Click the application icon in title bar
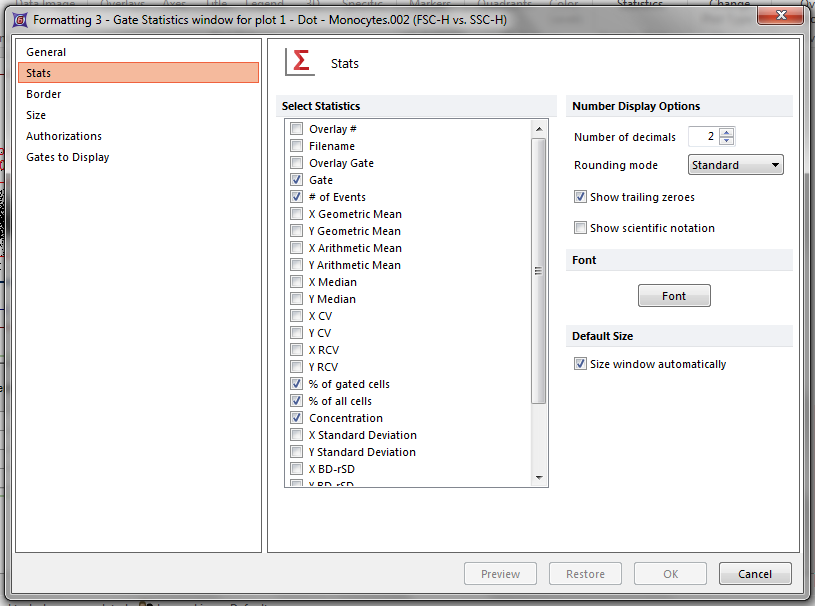The image size is (815, 606). 20,16
